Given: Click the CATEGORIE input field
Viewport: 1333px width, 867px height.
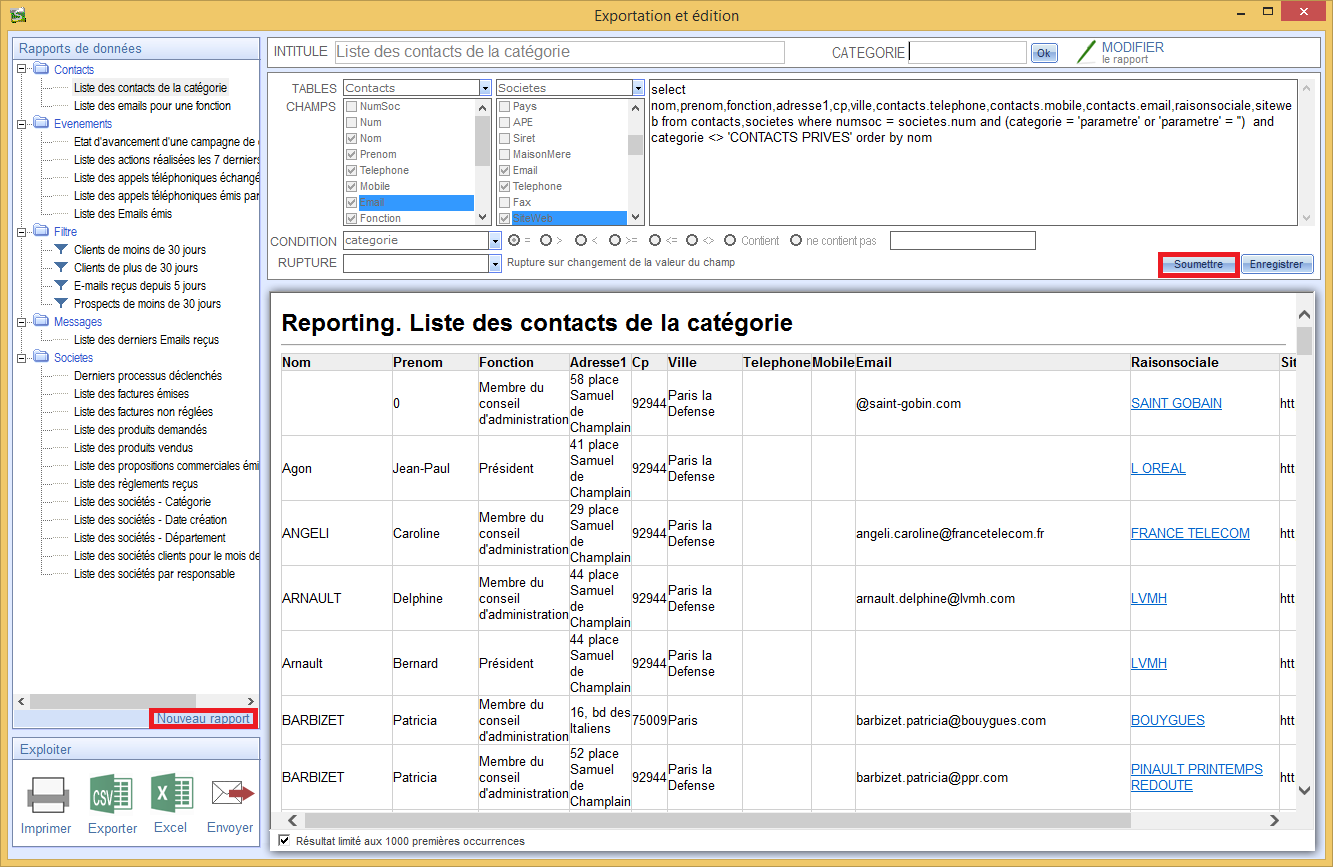Looking at the screenshot, I should [x=967, y=52].
